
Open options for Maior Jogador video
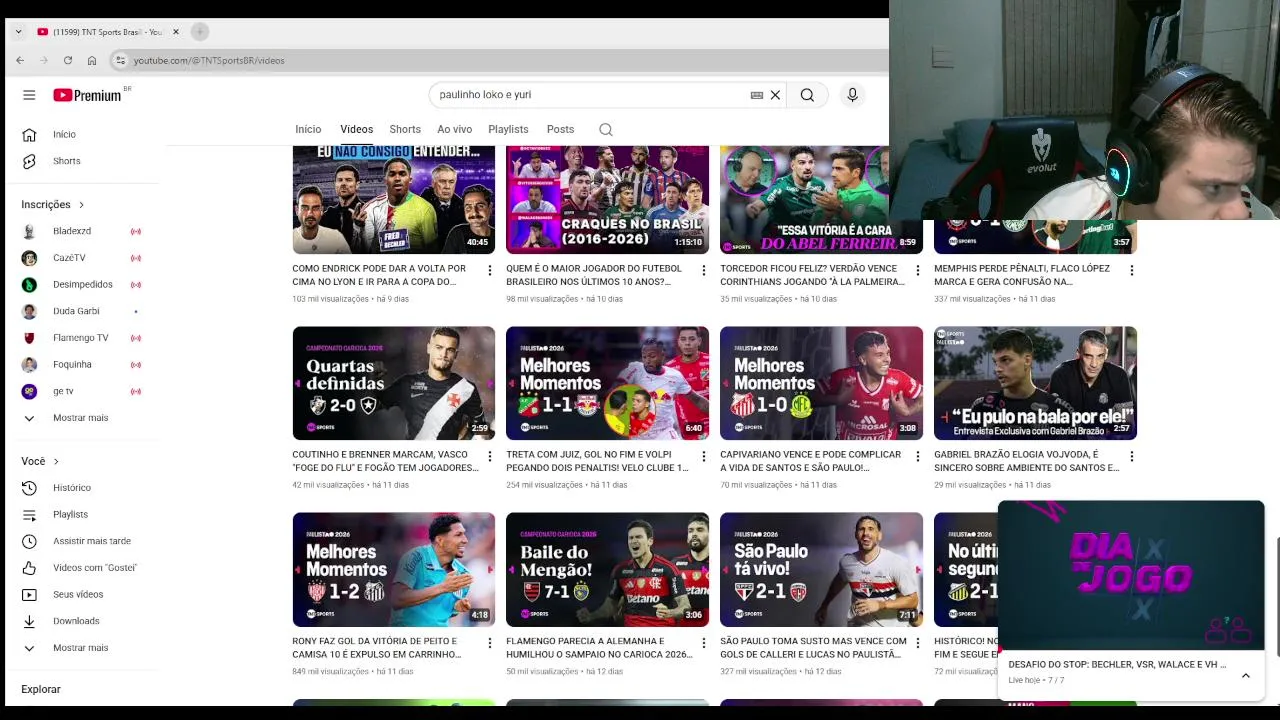click(x=703, y=270)
